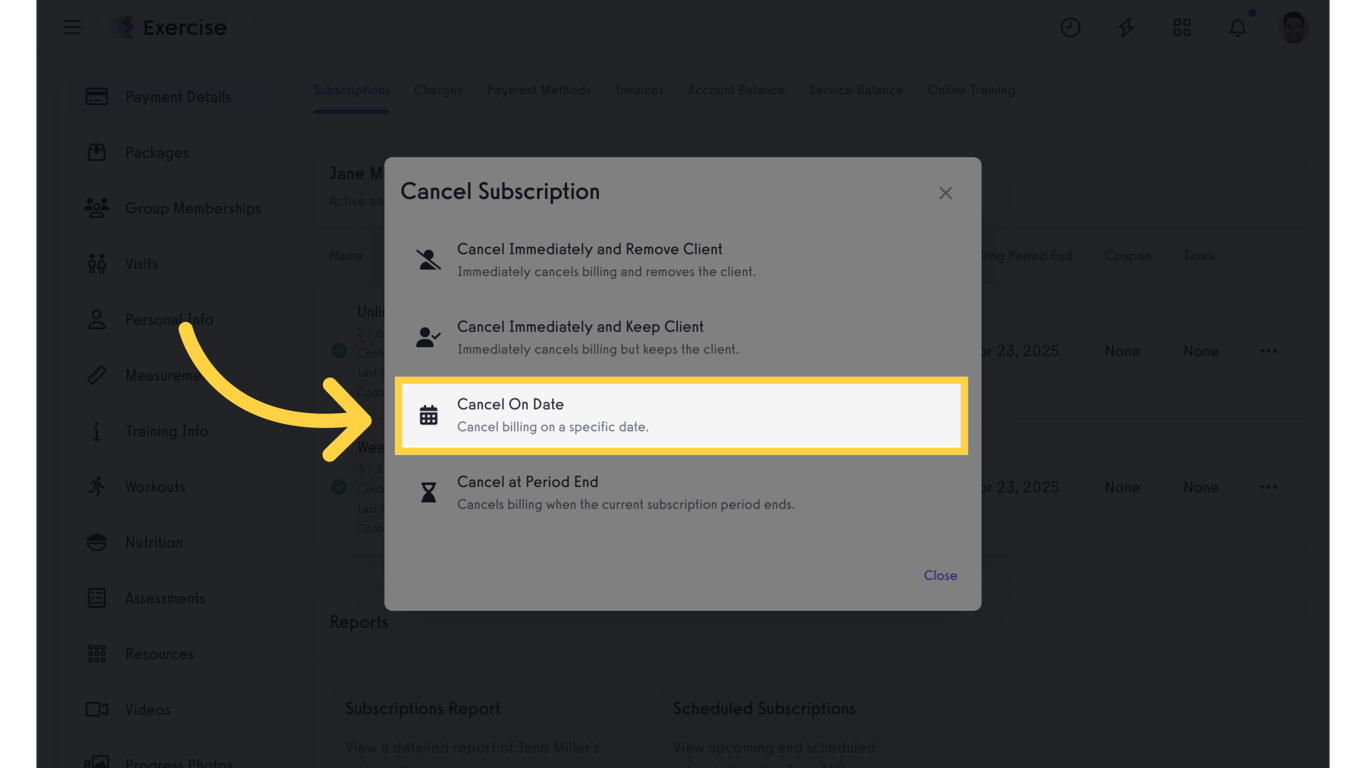Open the lightning bolt quick actions

(x=1126, y=28)
